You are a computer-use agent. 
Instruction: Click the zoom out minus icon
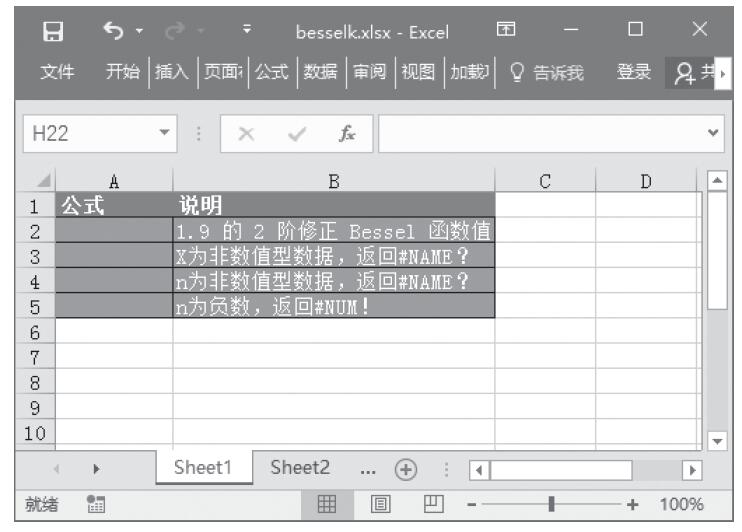472,504
